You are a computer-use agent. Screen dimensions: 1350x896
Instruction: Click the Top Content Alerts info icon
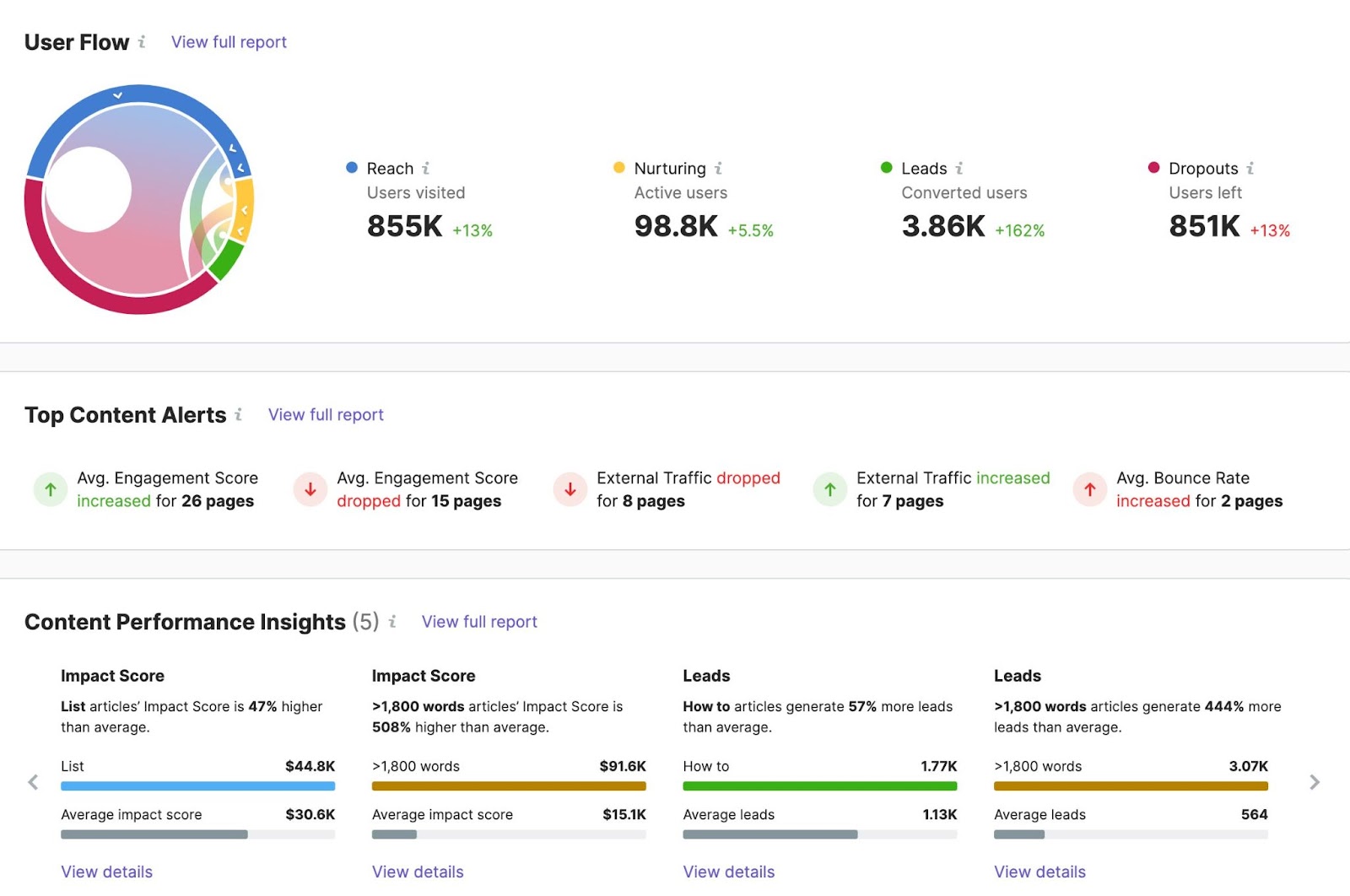tap(240, 414)
